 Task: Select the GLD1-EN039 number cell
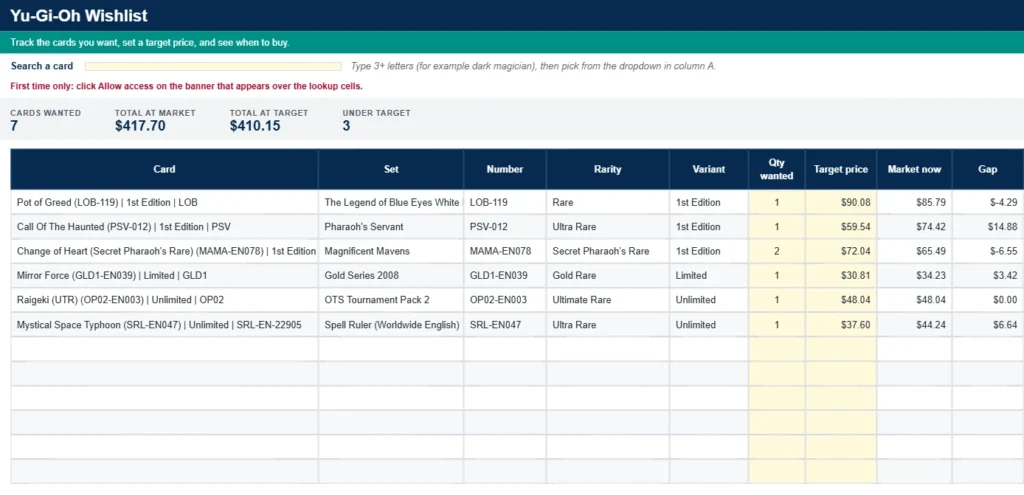[505, 276]
